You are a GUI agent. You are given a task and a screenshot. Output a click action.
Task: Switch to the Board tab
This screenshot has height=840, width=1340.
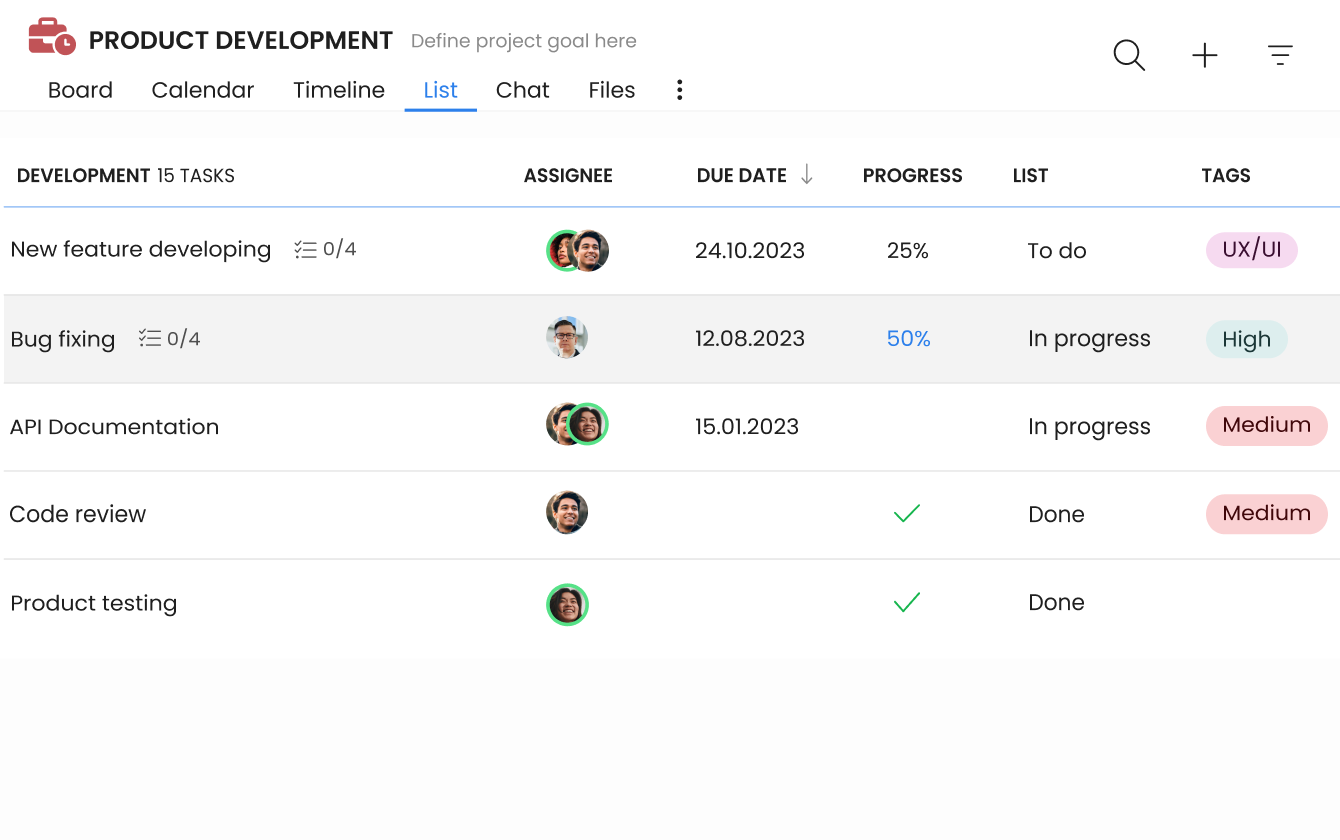[x=80, y=90]
